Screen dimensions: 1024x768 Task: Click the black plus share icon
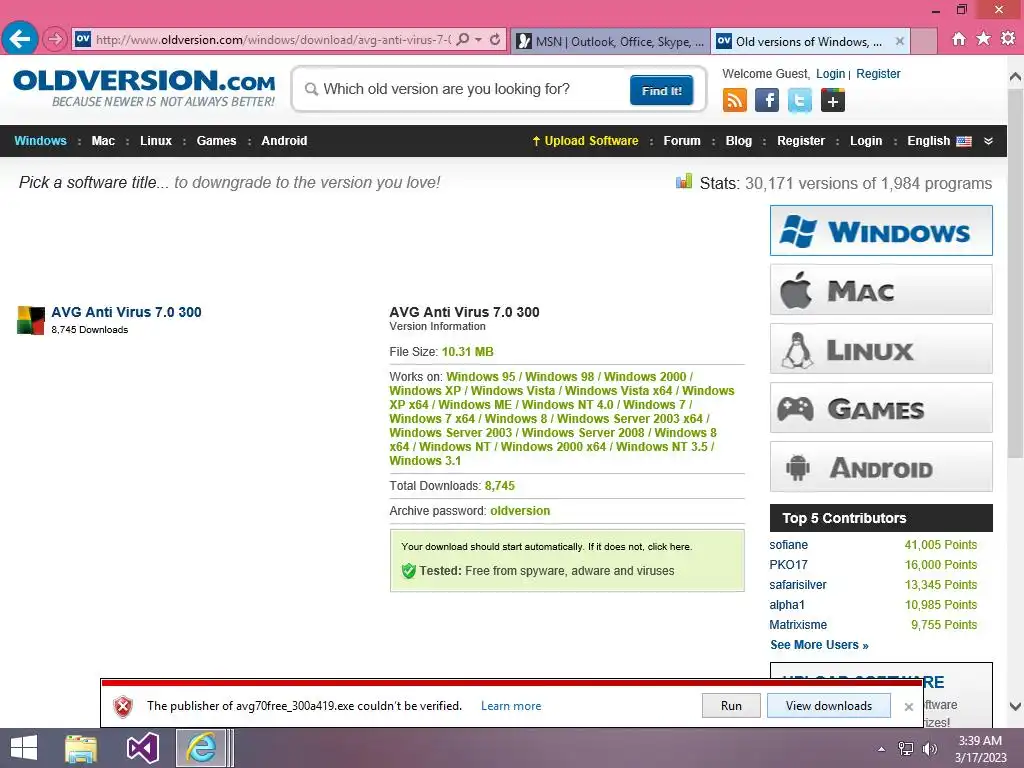tap(833, 101)
